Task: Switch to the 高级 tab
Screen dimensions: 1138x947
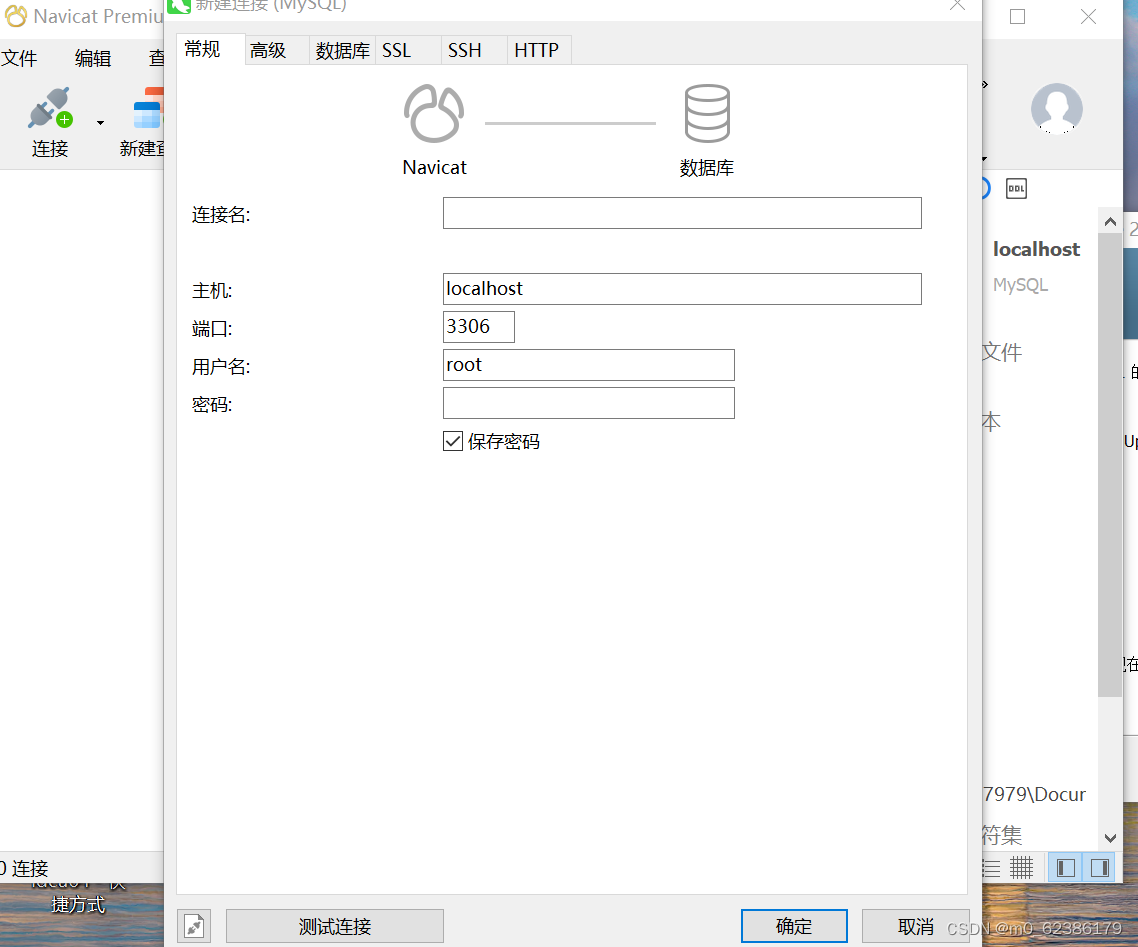Action: pyautogui.click(x=277, y=50)
